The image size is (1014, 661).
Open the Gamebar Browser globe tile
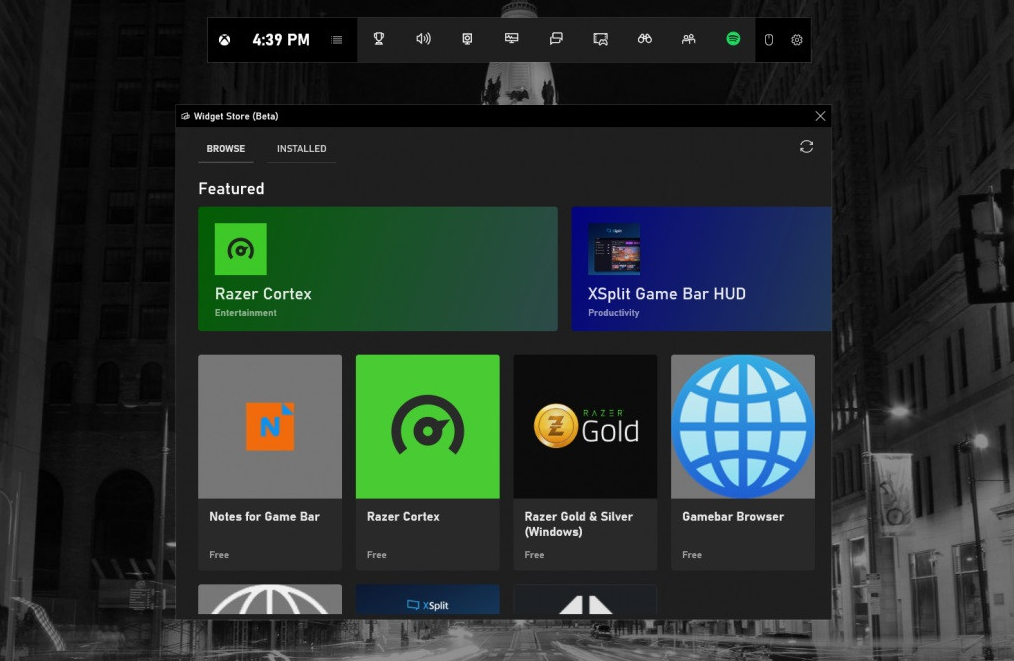(x=743, y=462)
